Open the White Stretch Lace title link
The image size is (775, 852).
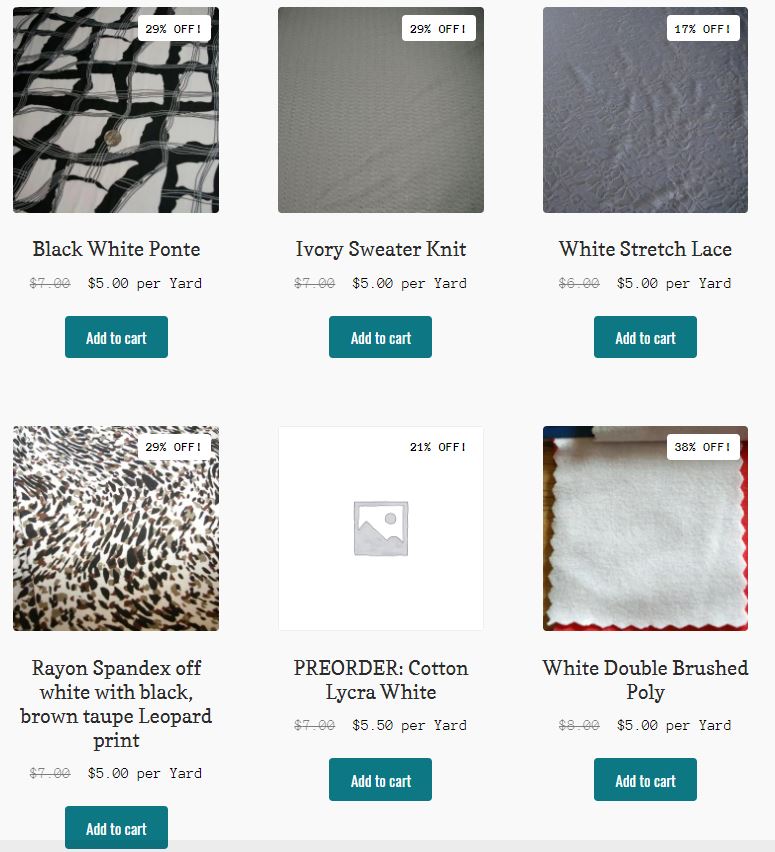pos(645,249)
